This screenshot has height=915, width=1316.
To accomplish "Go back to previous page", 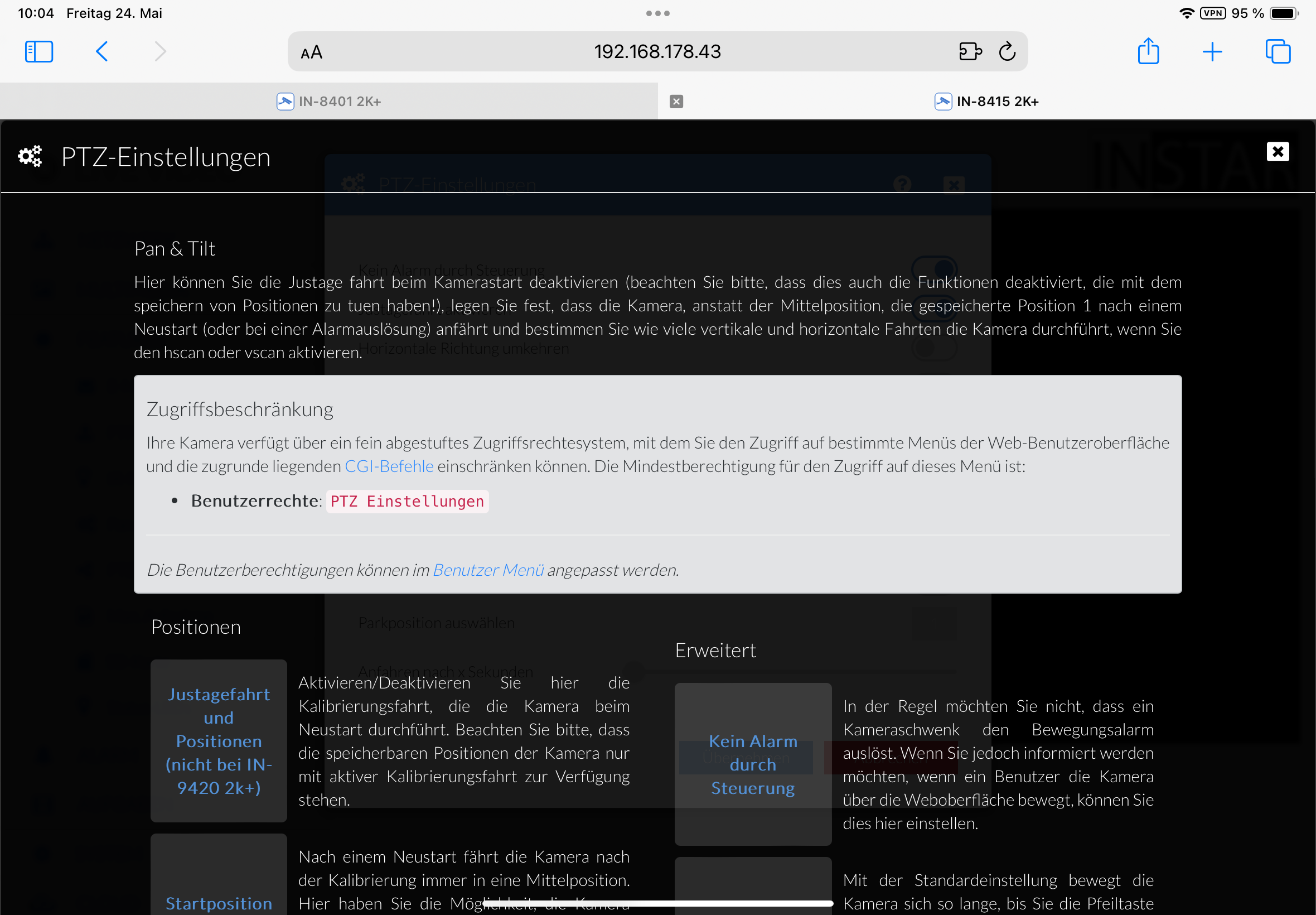I will [x=102, y=51].
